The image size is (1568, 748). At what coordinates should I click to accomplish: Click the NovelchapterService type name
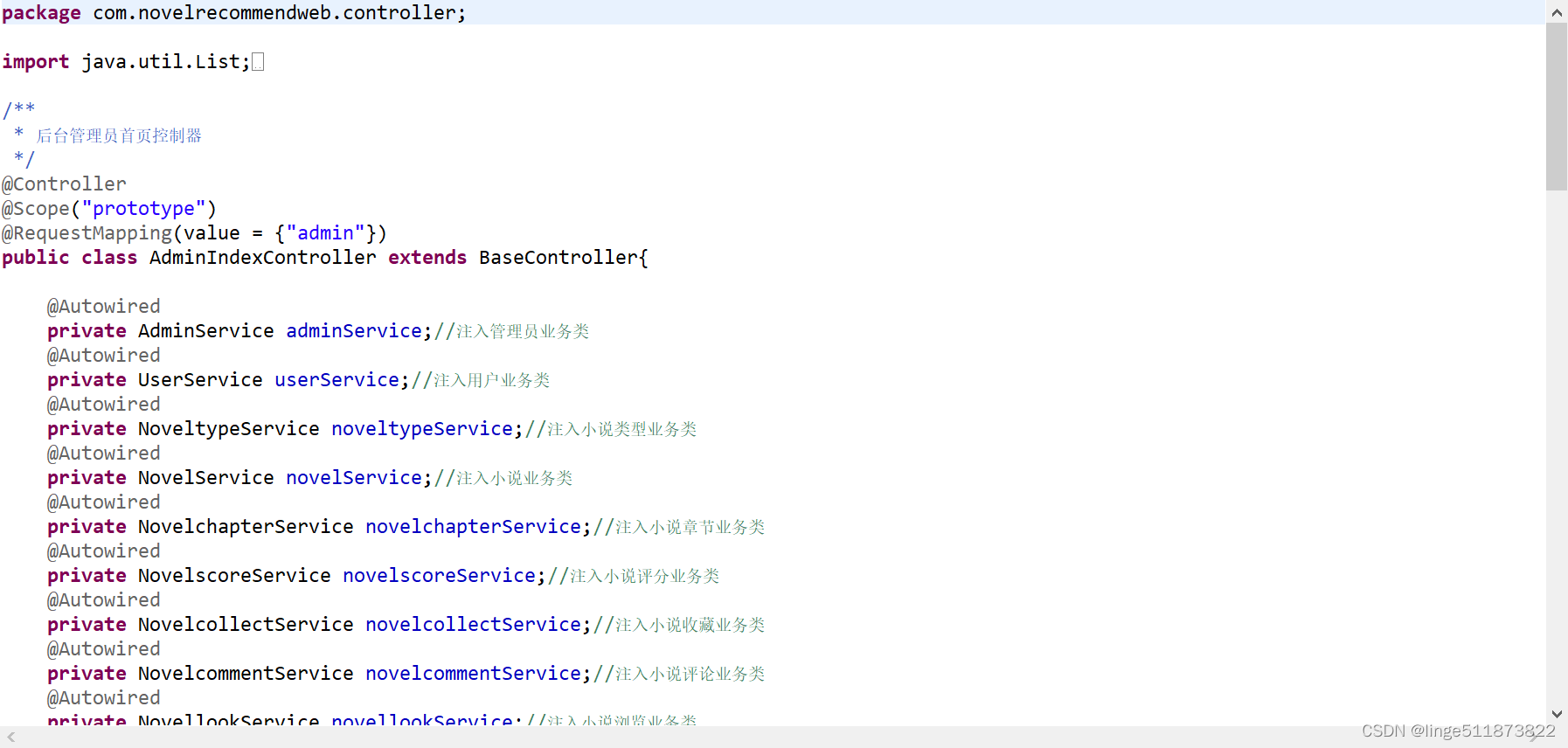pos(246,527)
